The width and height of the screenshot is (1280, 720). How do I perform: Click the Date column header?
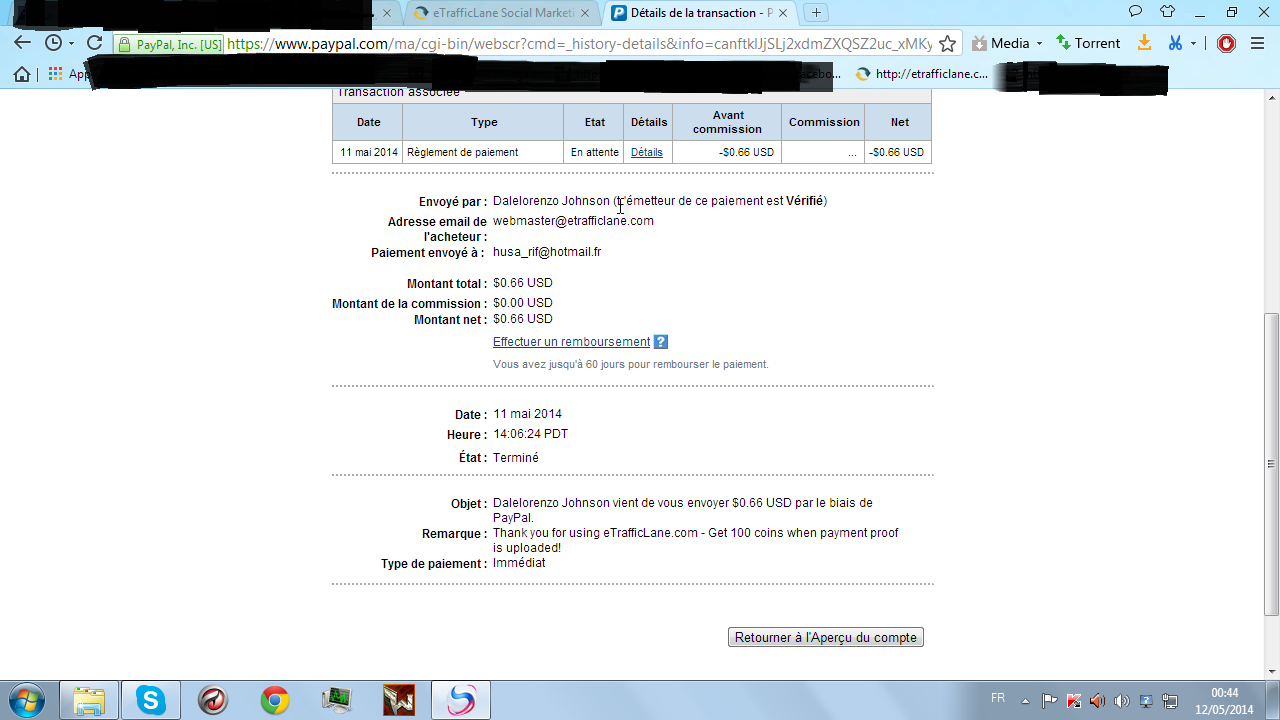coord(368,122)
